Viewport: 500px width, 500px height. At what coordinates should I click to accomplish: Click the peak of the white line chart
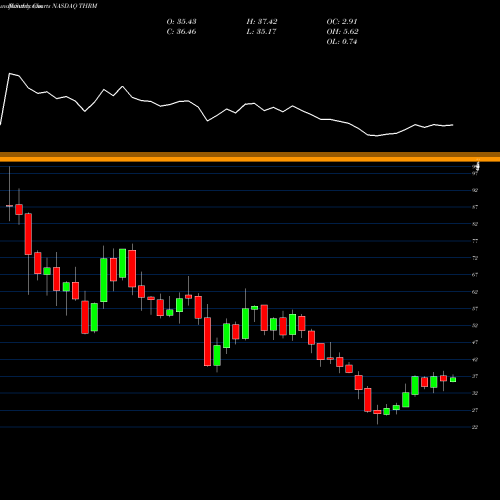coord(10,73)
